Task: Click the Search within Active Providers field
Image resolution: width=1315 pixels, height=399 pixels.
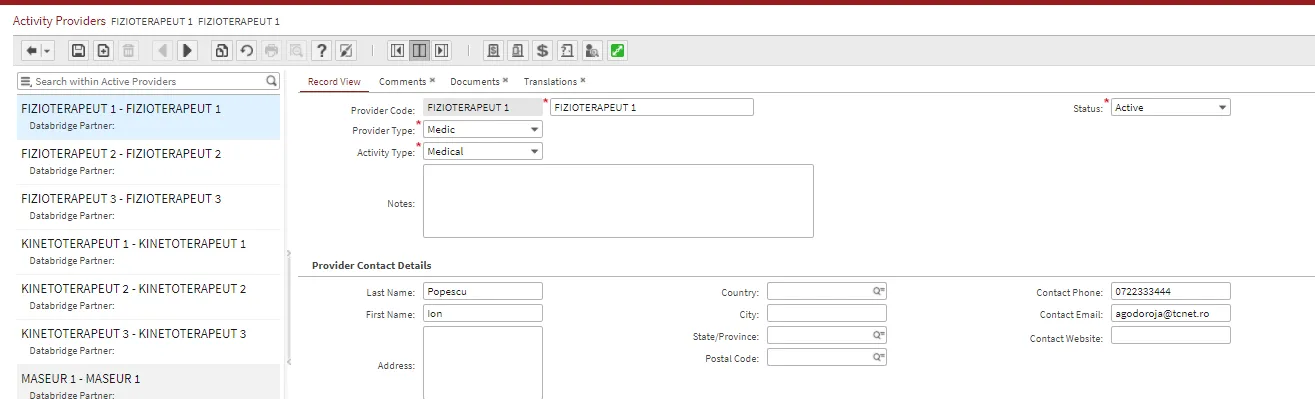Action: (148, 81)
